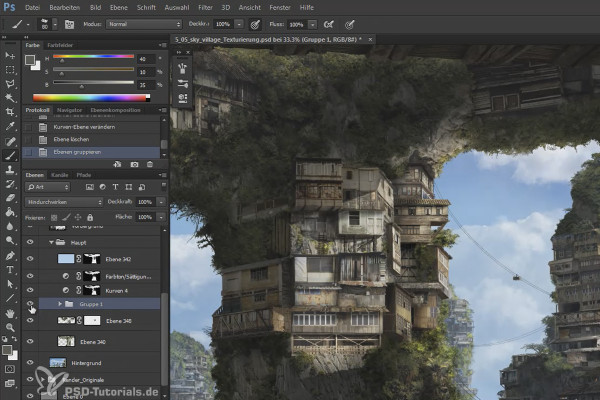
Task: Toggle visibility of Hintergrund layer
Action: (x=30, y=362)
